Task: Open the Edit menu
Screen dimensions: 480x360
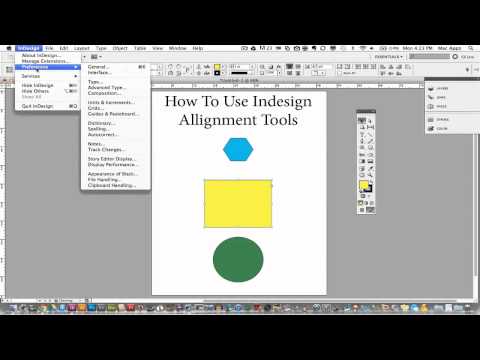Action: [64, 48]
